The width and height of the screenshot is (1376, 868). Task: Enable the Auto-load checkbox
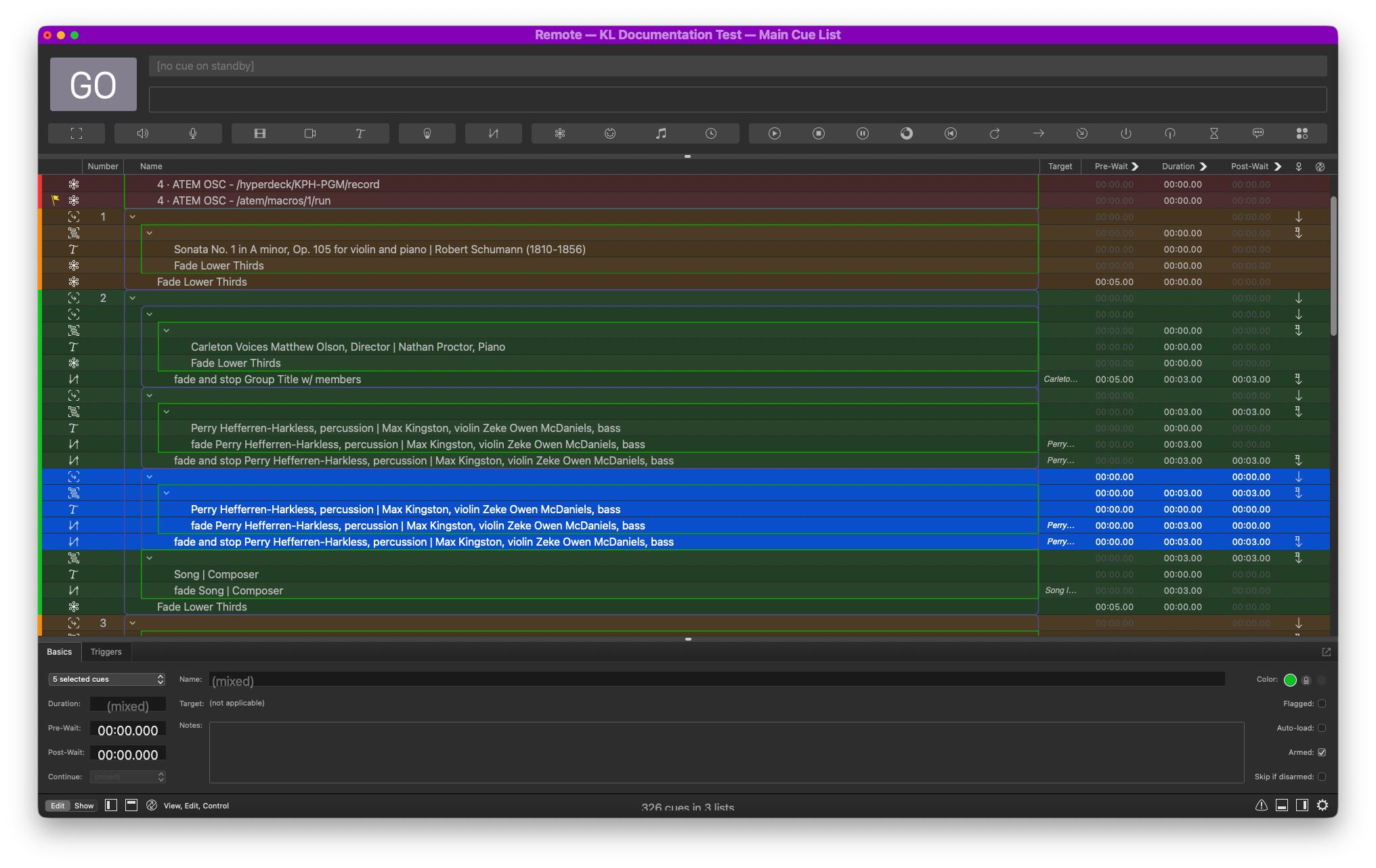[1322, 728]
